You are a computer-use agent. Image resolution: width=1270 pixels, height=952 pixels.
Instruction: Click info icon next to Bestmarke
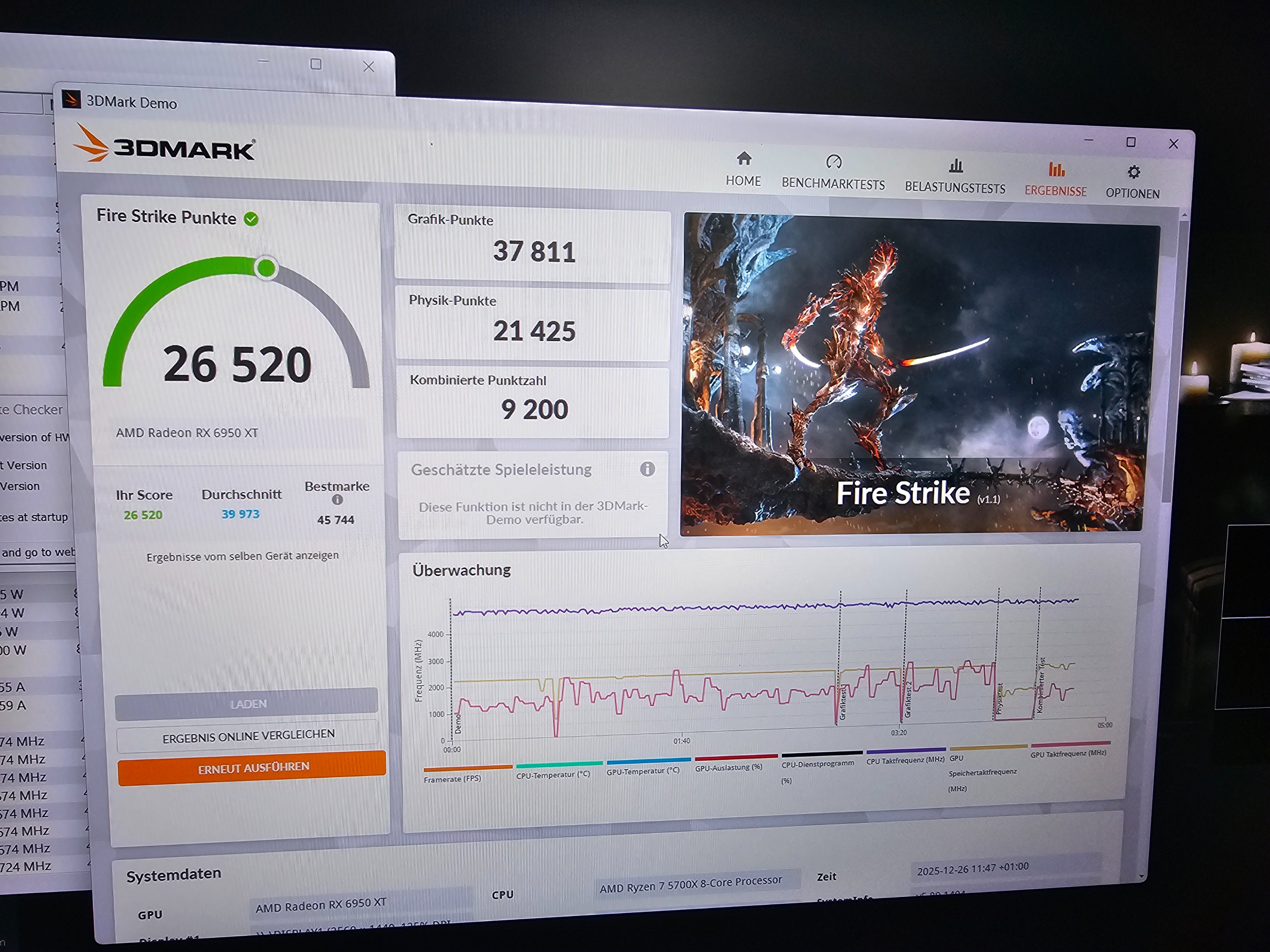click(337, 500)
